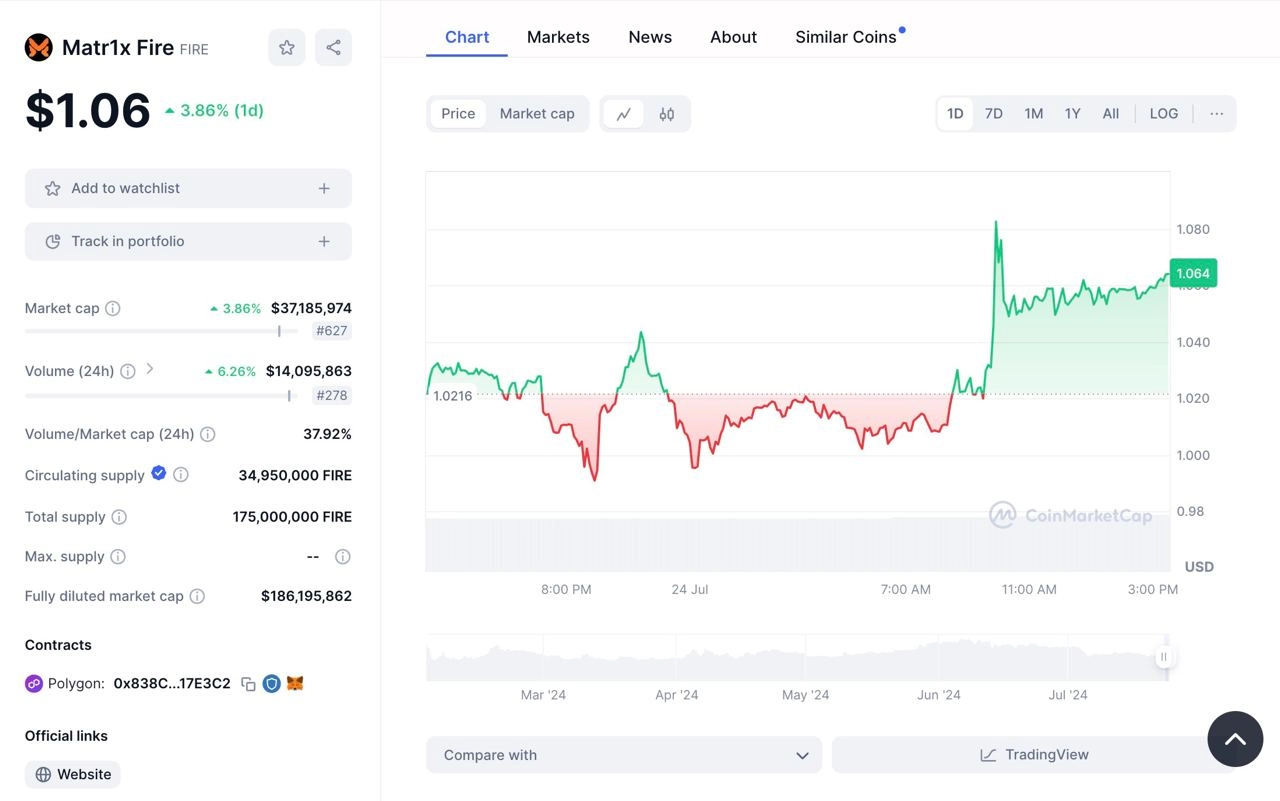The image size is (1280, 801).
Task: Click the Polygon network icon
Action: click(x=34, y=684)
